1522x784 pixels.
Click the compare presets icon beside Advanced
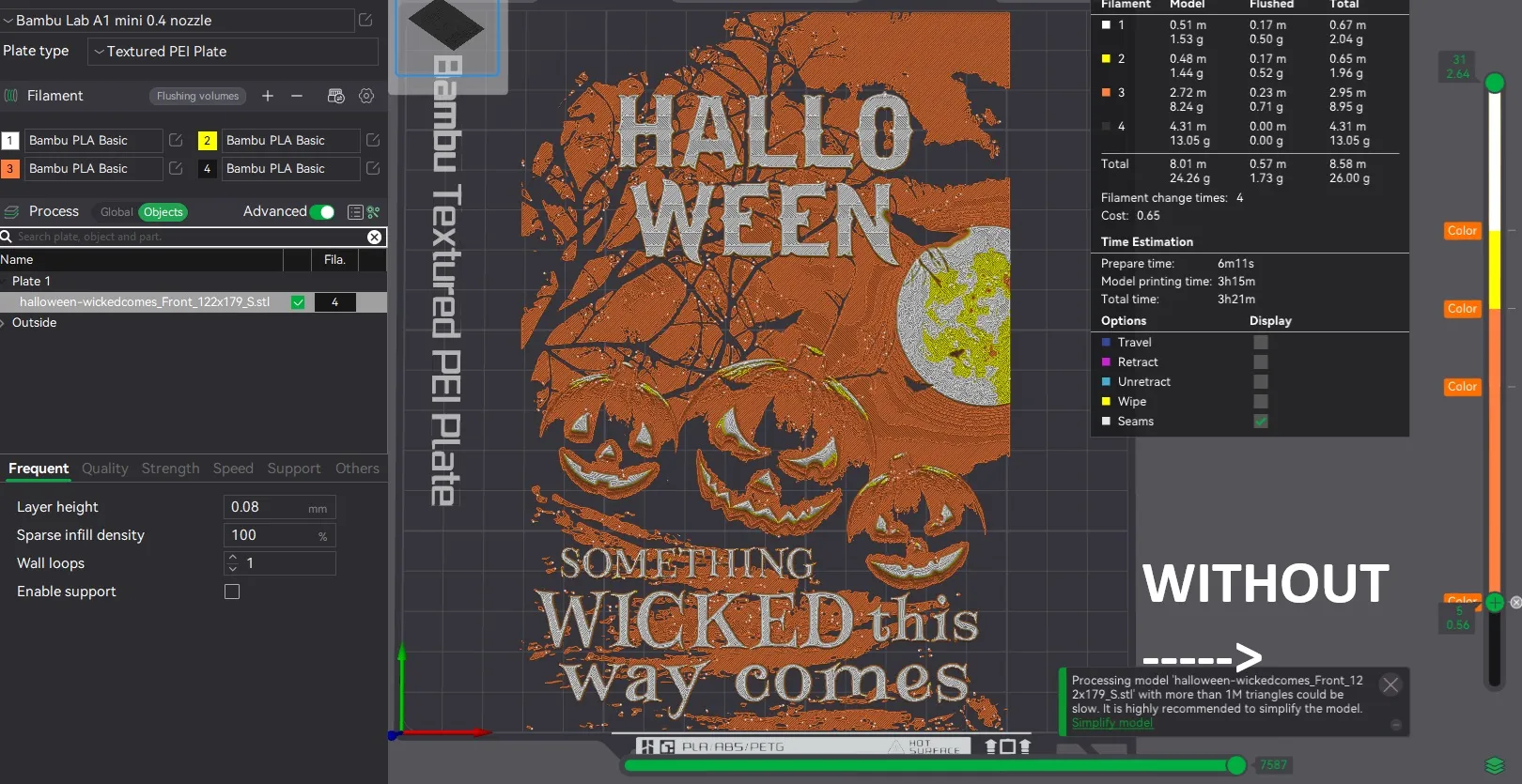(x=374, y=212)
